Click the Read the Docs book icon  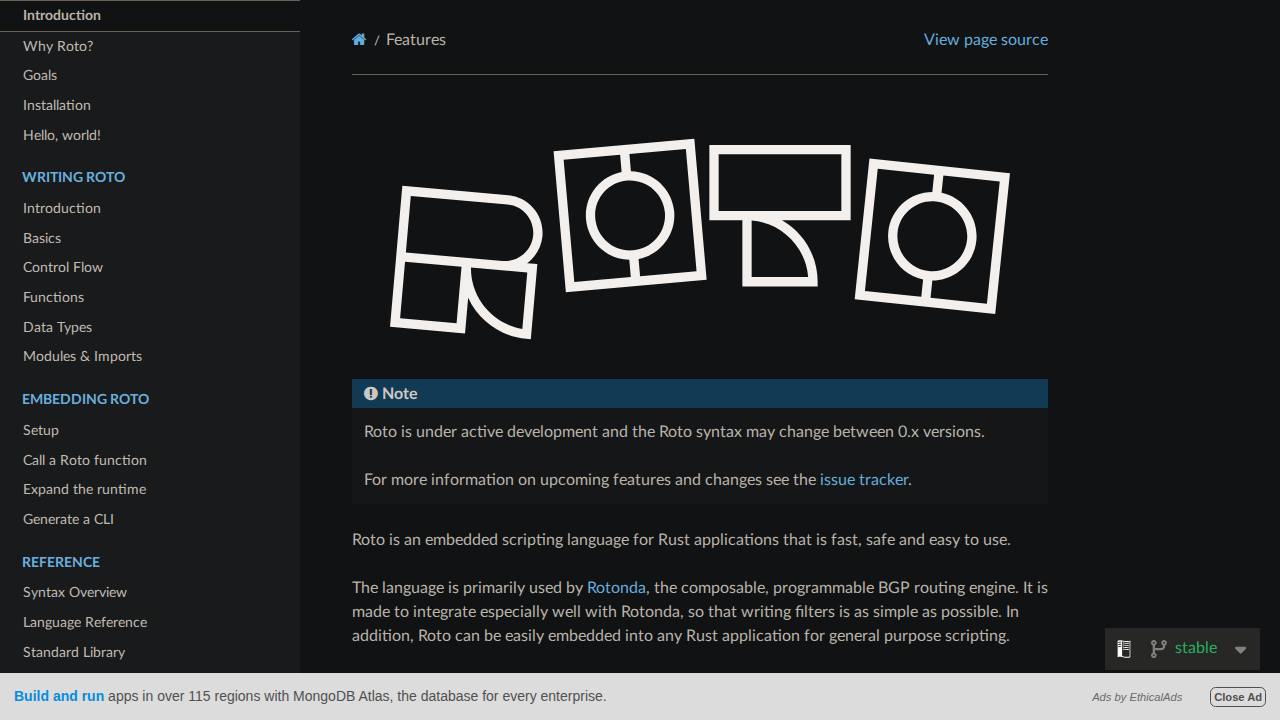tap(1124, 649)
